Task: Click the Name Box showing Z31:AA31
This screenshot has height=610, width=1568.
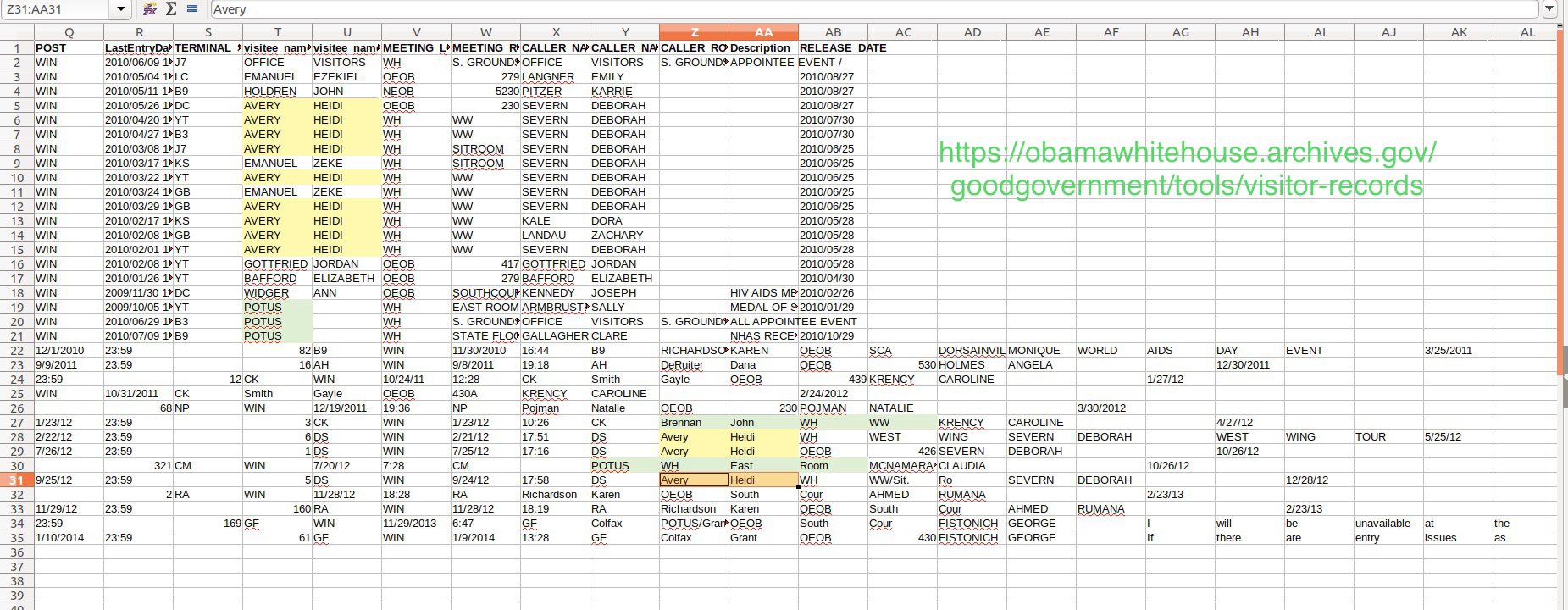Action: point(56,9)
